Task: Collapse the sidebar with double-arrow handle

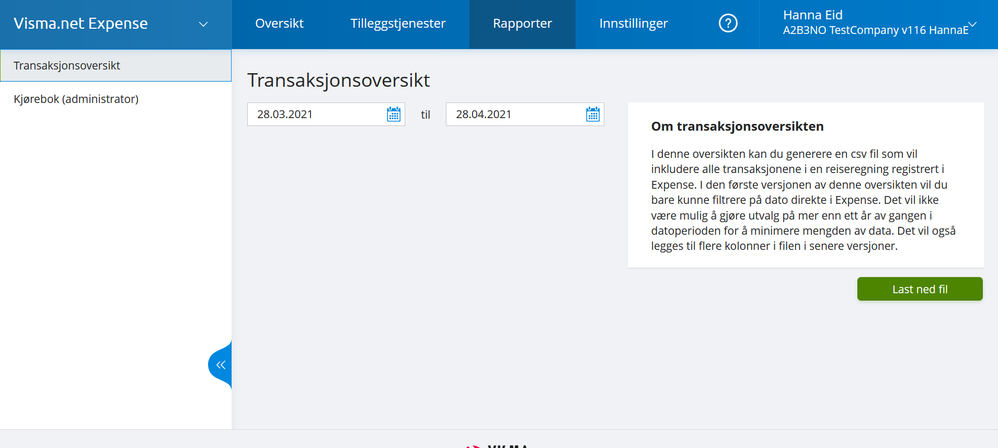Action: (x=220, y=365)
